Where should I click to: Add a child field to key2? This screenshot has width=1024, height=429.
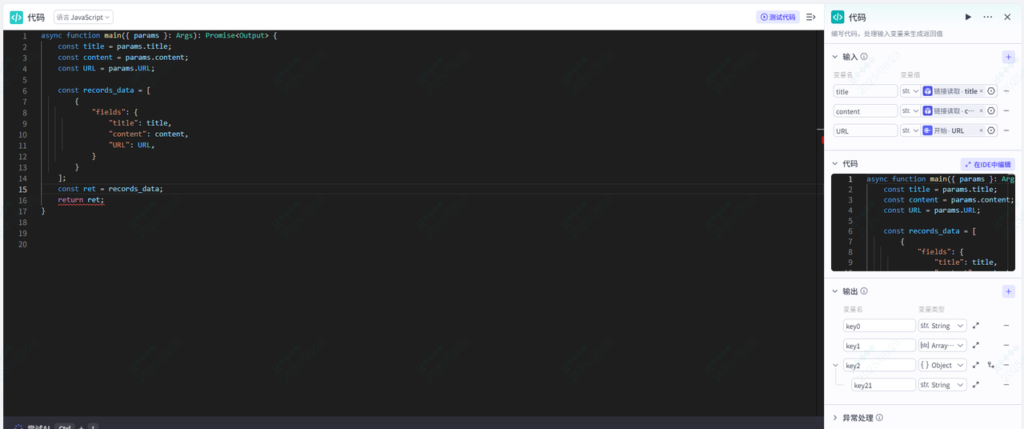click(991, 365)
